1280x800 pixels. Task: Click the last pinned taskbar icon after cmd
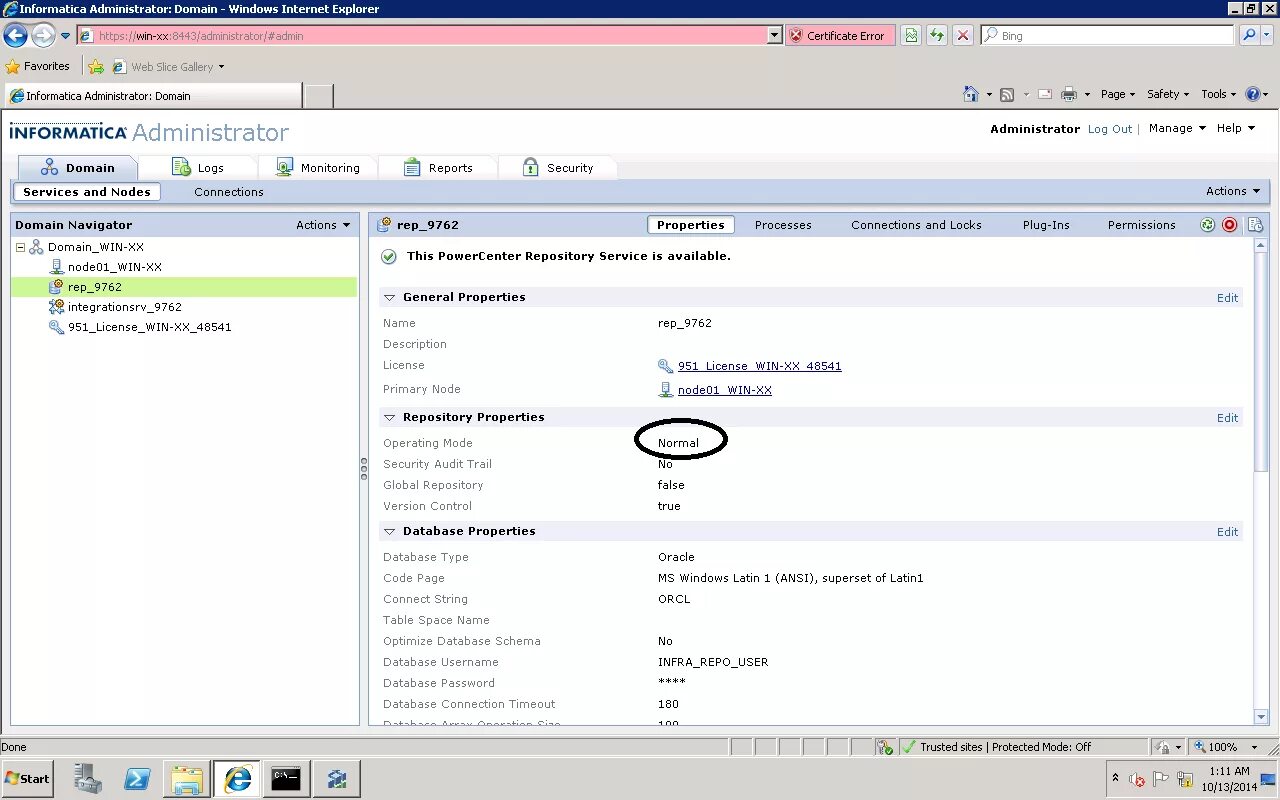pyautogui.click(x=336, y=778)
